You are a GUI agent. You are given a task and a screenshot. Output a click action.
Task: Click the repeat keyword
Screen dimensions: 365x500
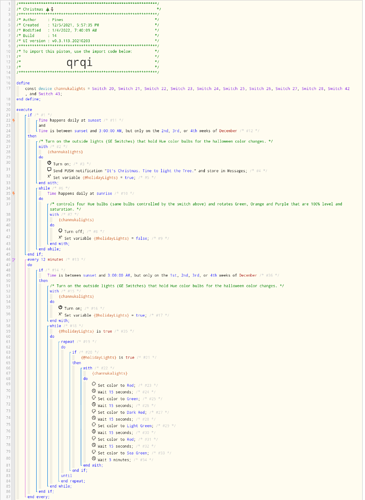[67, 342]
